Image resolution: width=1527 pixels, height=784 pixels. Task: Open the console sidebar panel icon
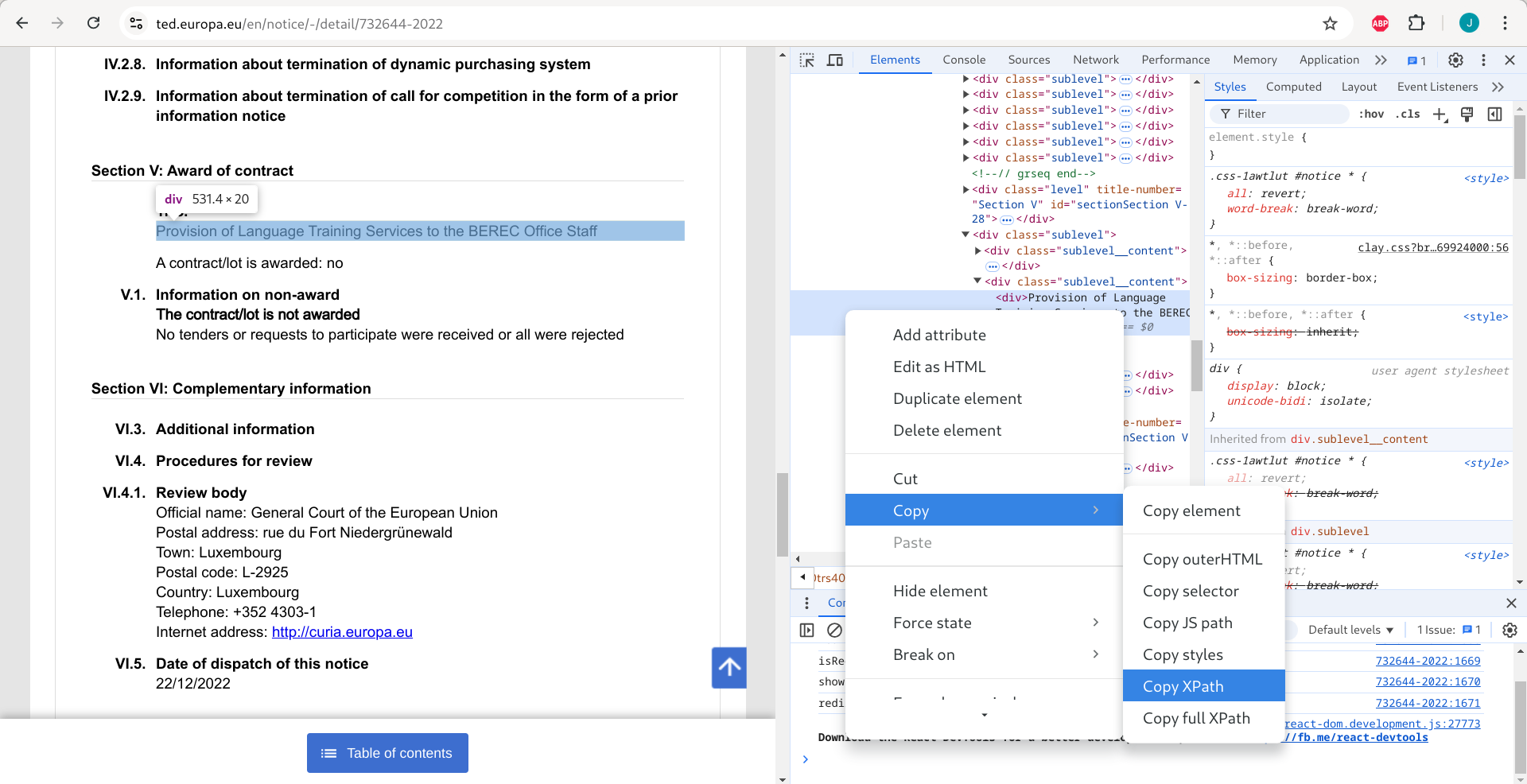[807, 630]
